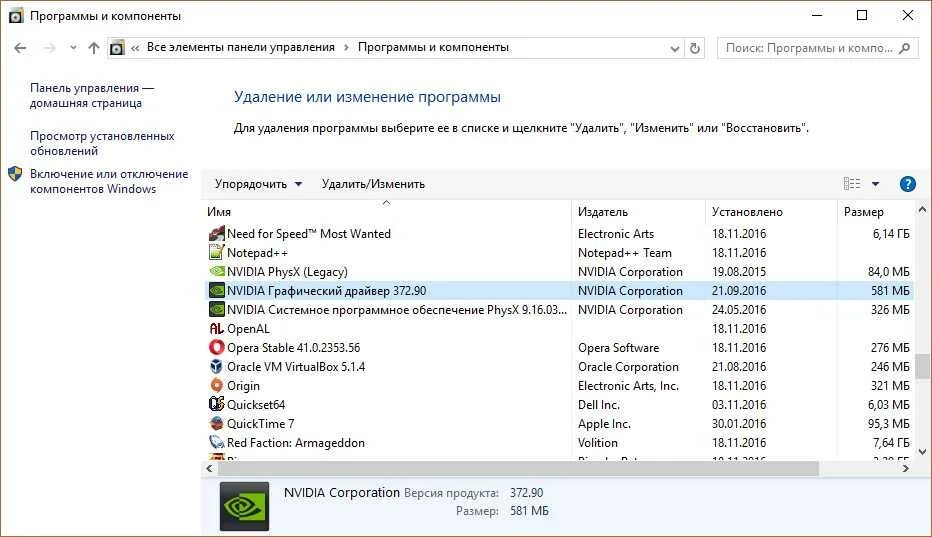Click the 6,14 ГБ size cell
The height and width of the screenshot is (537, 932).
(x=891, y=234)
